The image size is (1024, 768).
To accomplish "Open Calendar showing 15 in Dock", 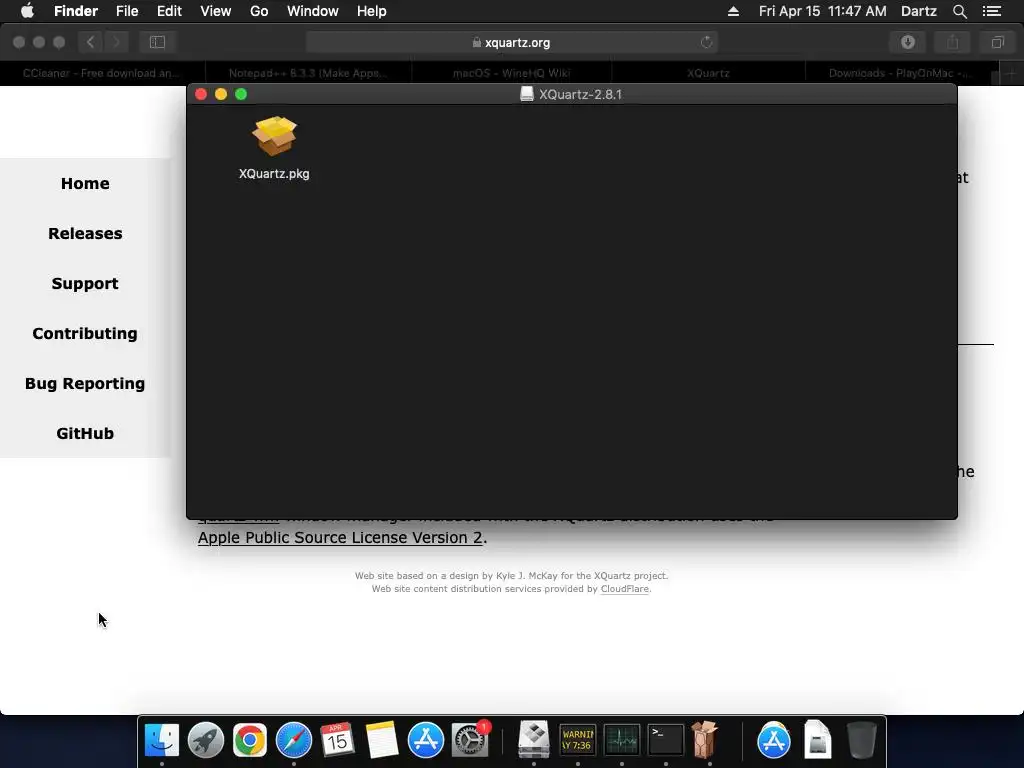I will pyautogui.click(x=338, y=740).
